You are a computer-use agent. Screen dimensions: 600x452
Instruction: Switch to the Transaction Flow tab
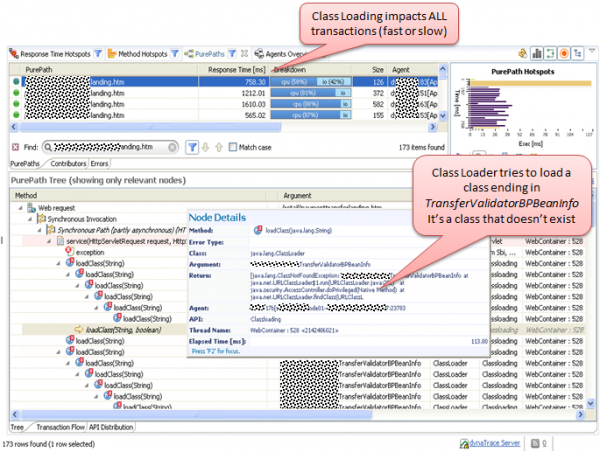(x=60, y=427)
